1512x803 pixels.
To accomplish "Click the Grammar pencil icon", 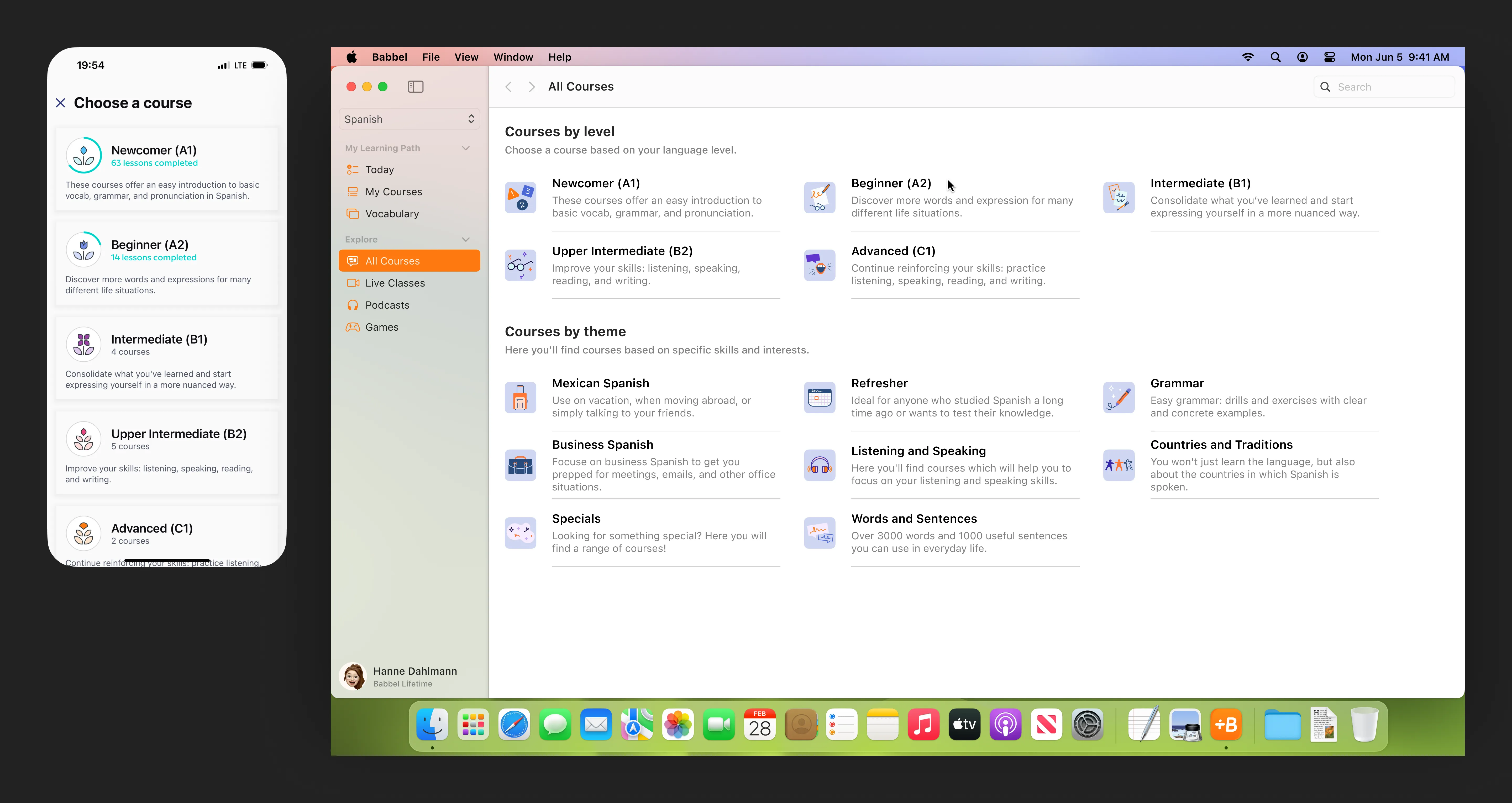I will tap(1119, 397).
